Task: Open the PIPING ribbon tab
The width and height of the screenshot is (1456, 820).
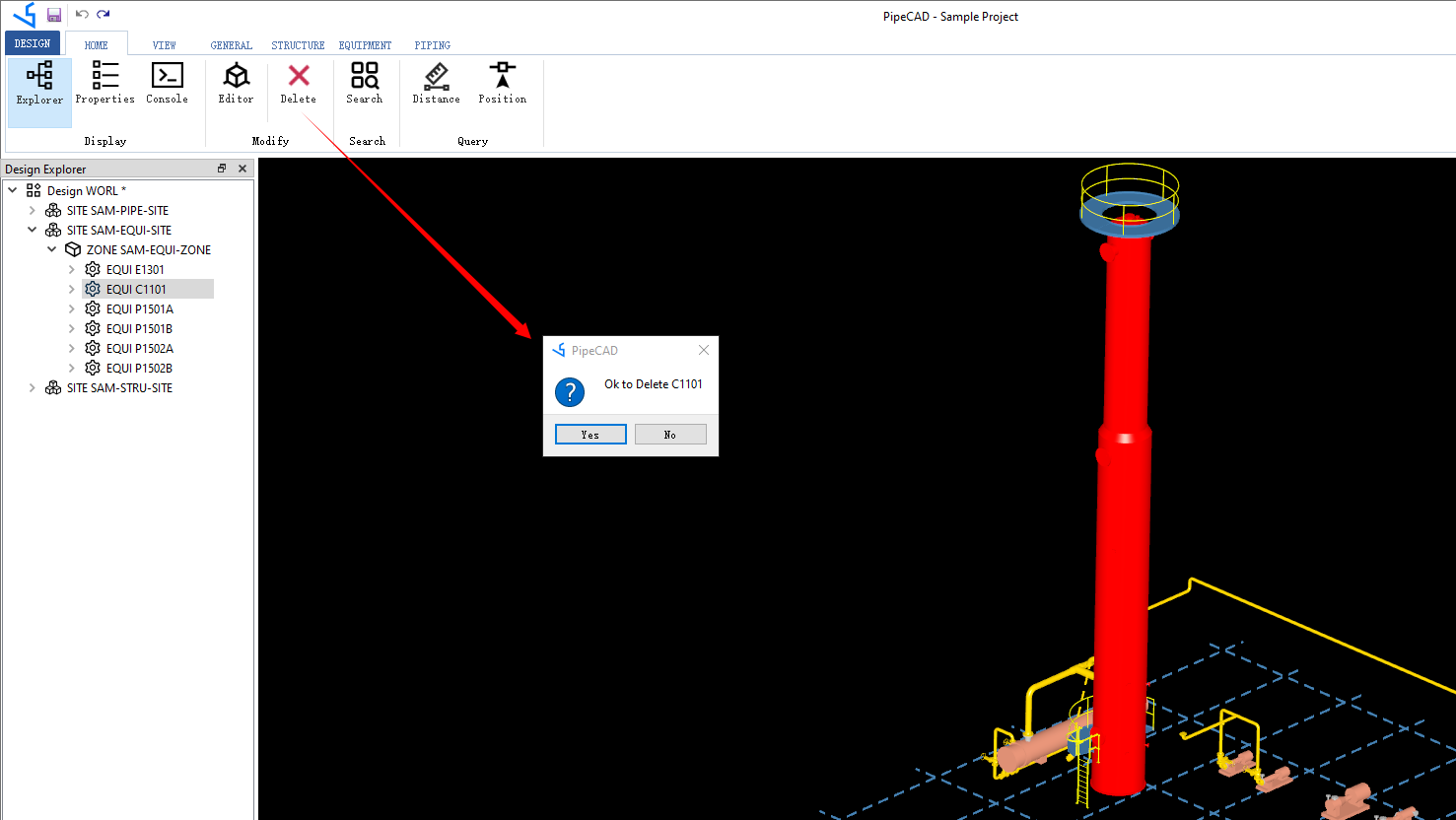Action: click(432, 44)
